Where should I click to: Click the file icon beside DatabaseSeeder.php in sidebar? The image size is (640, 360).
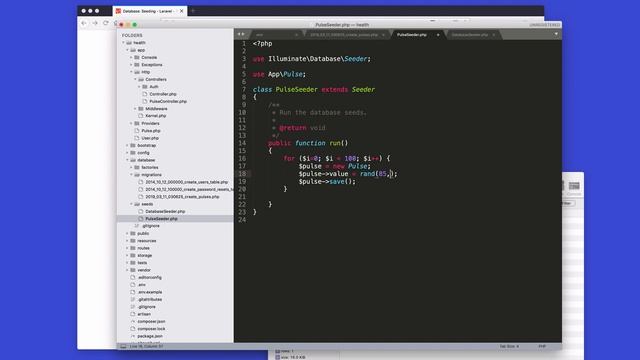tap(141, 211)
